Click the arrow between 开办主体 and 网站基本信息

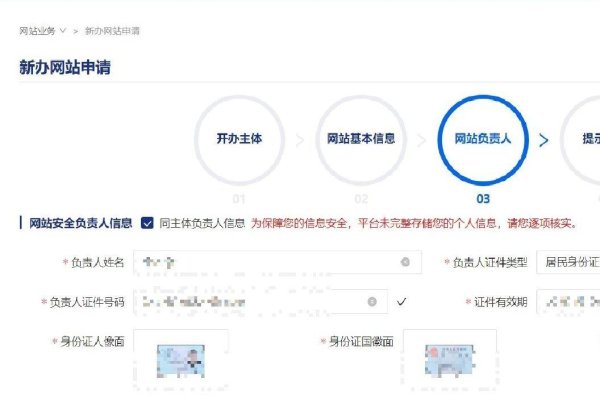click(300, 140)
